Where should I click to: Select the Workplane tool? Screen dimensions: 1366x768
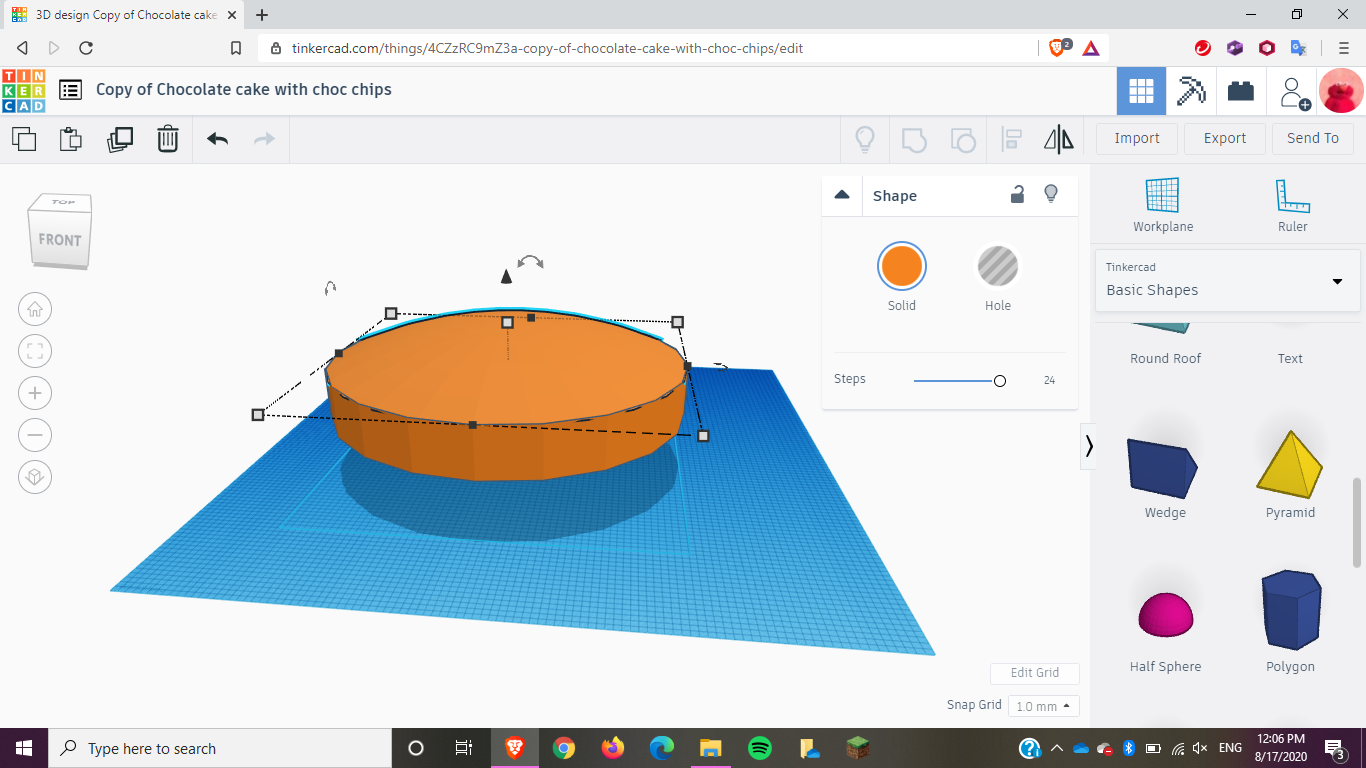point(1163,205)
